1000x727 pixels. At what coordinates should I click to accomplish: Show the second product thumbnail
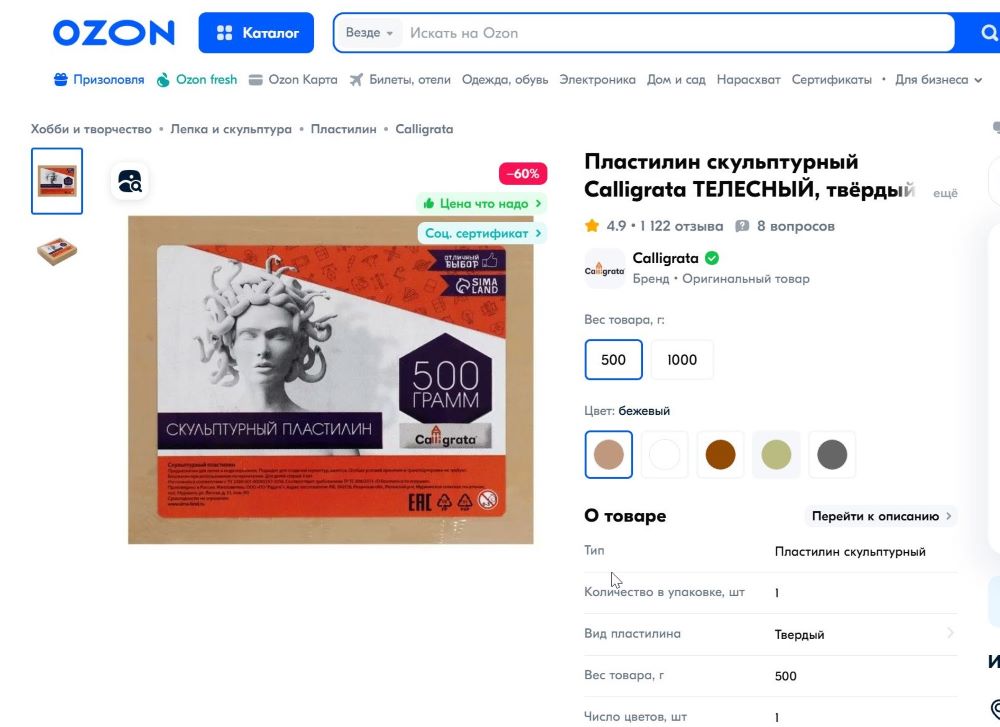57,251
